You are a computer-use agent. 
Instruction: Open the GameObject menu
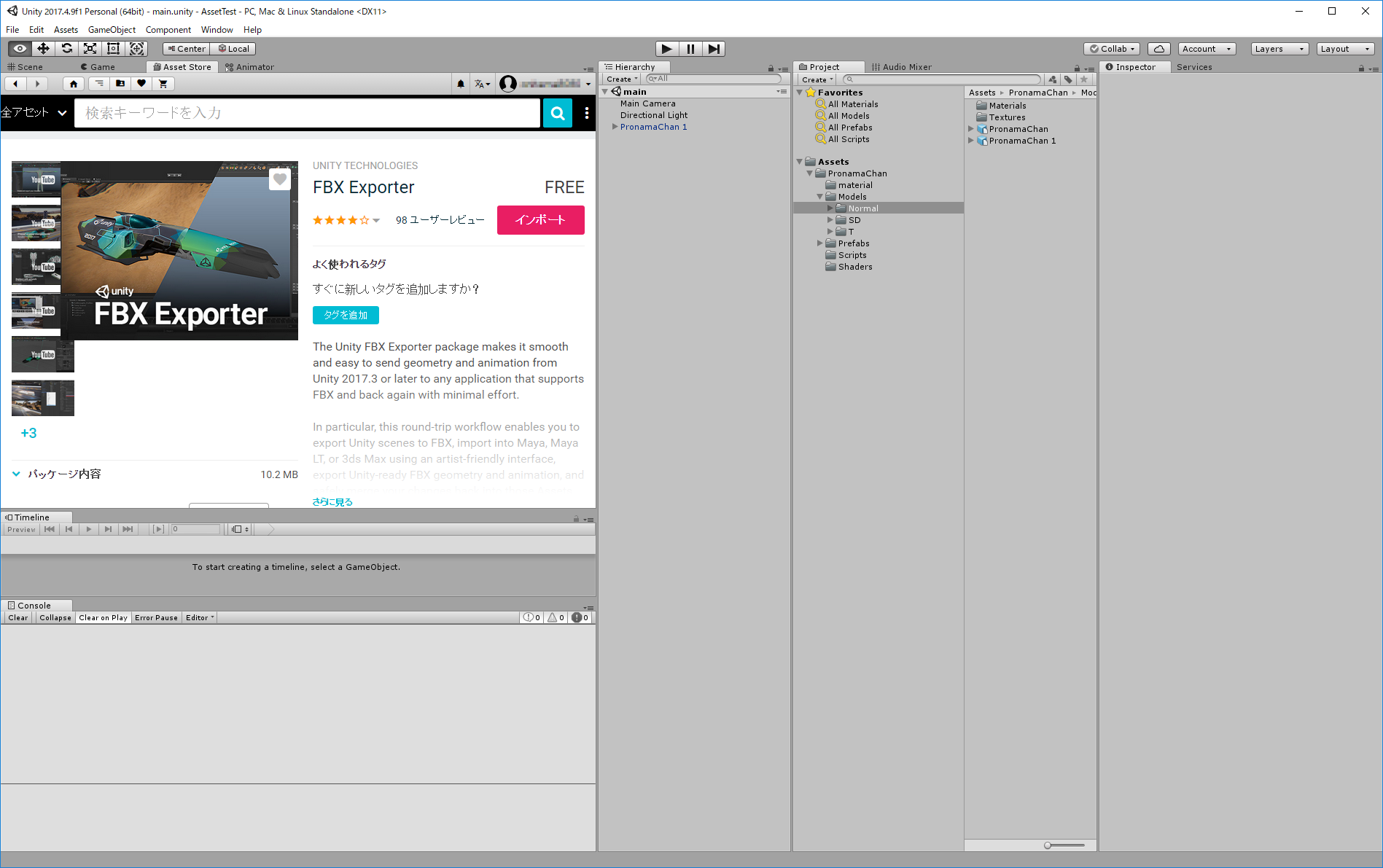tap(112, 30)
